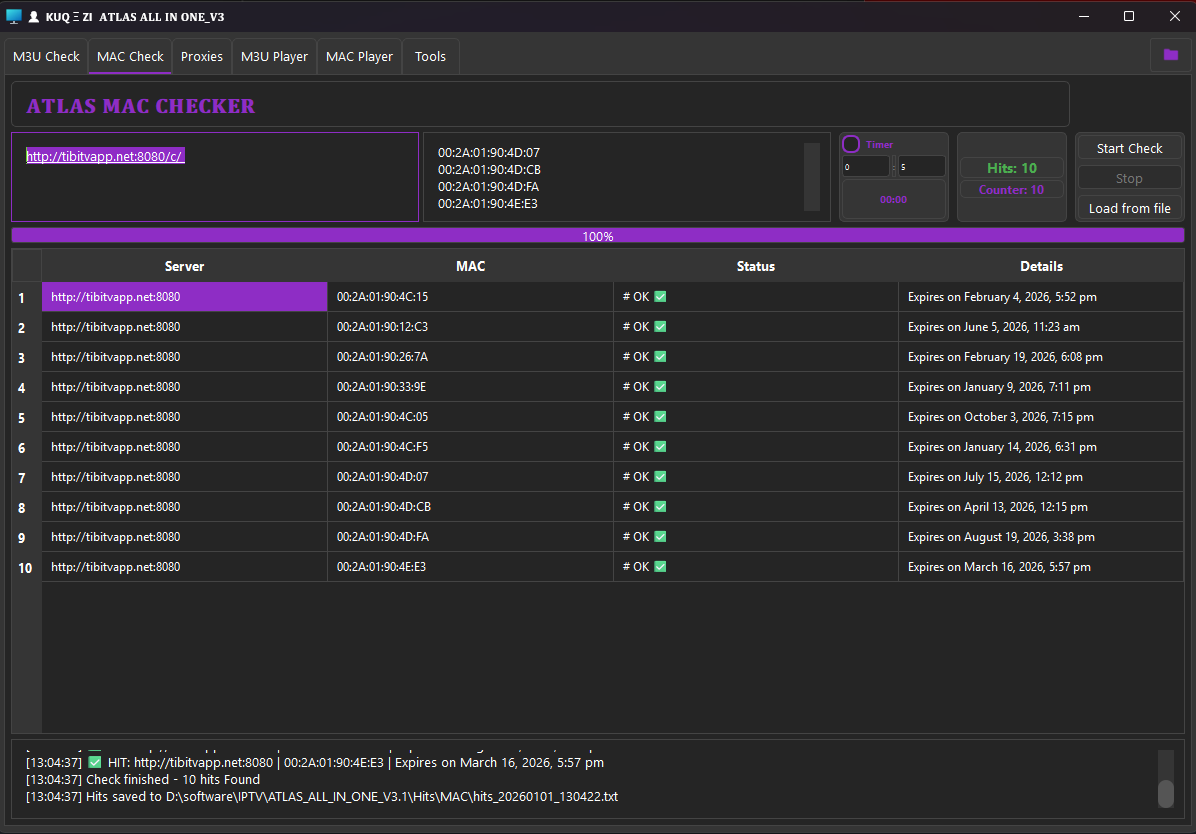Click the 100% progress bar
This screenshot has width=1196, height=834.
tap(597, 236)
